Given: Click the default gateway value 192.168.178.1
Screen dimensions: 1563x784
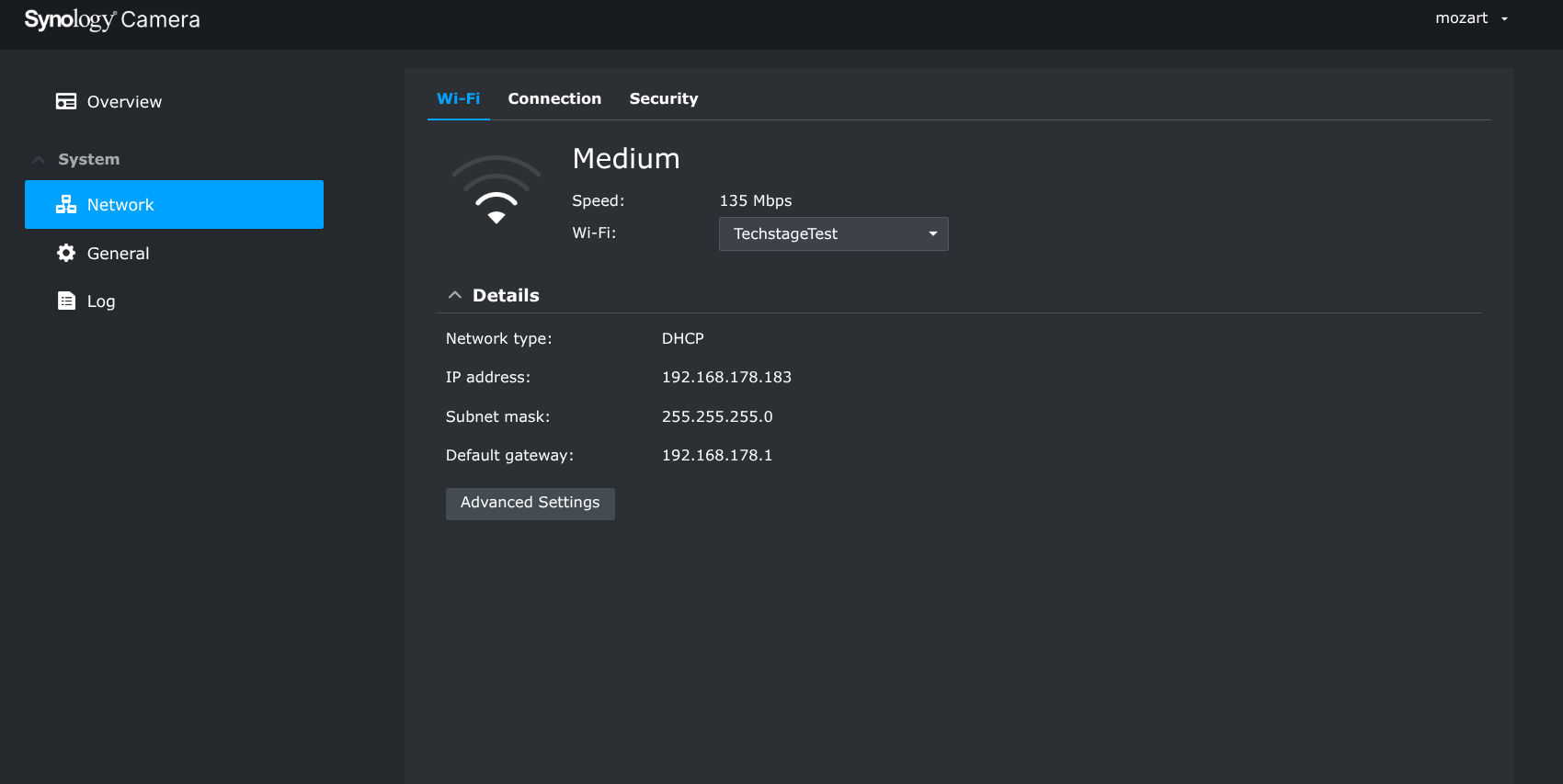Looking at the screenshot, I should point(717,455).
